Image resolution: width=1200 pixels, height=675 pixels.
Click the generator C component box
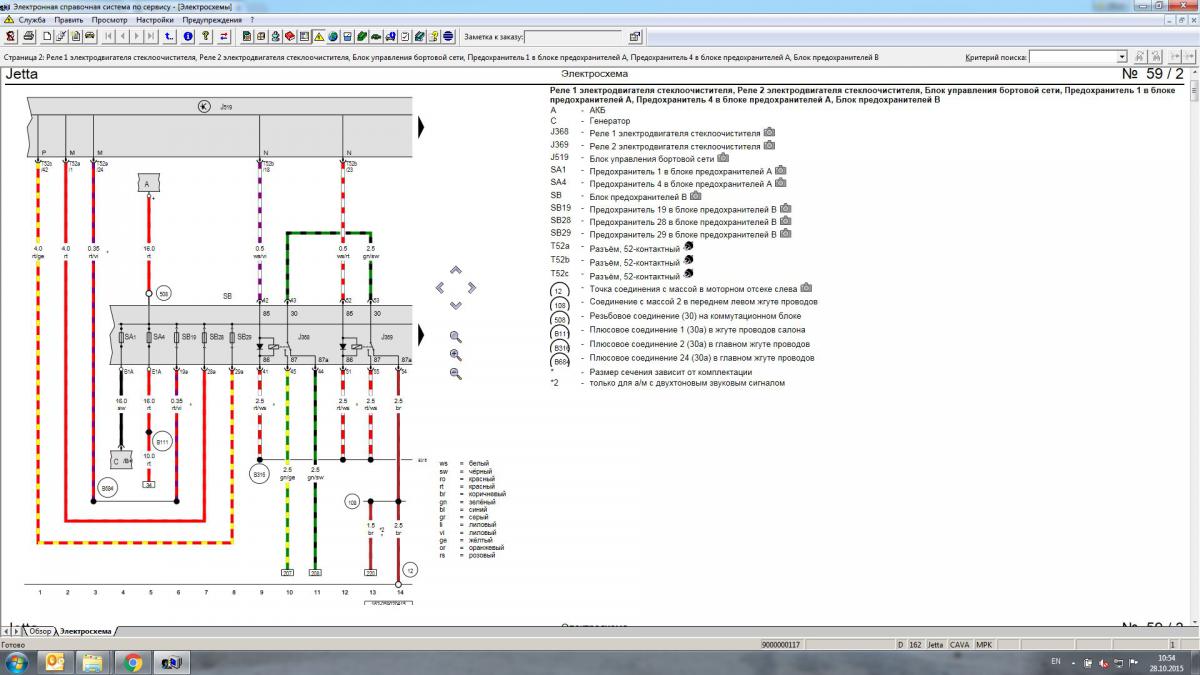[122, 460]
